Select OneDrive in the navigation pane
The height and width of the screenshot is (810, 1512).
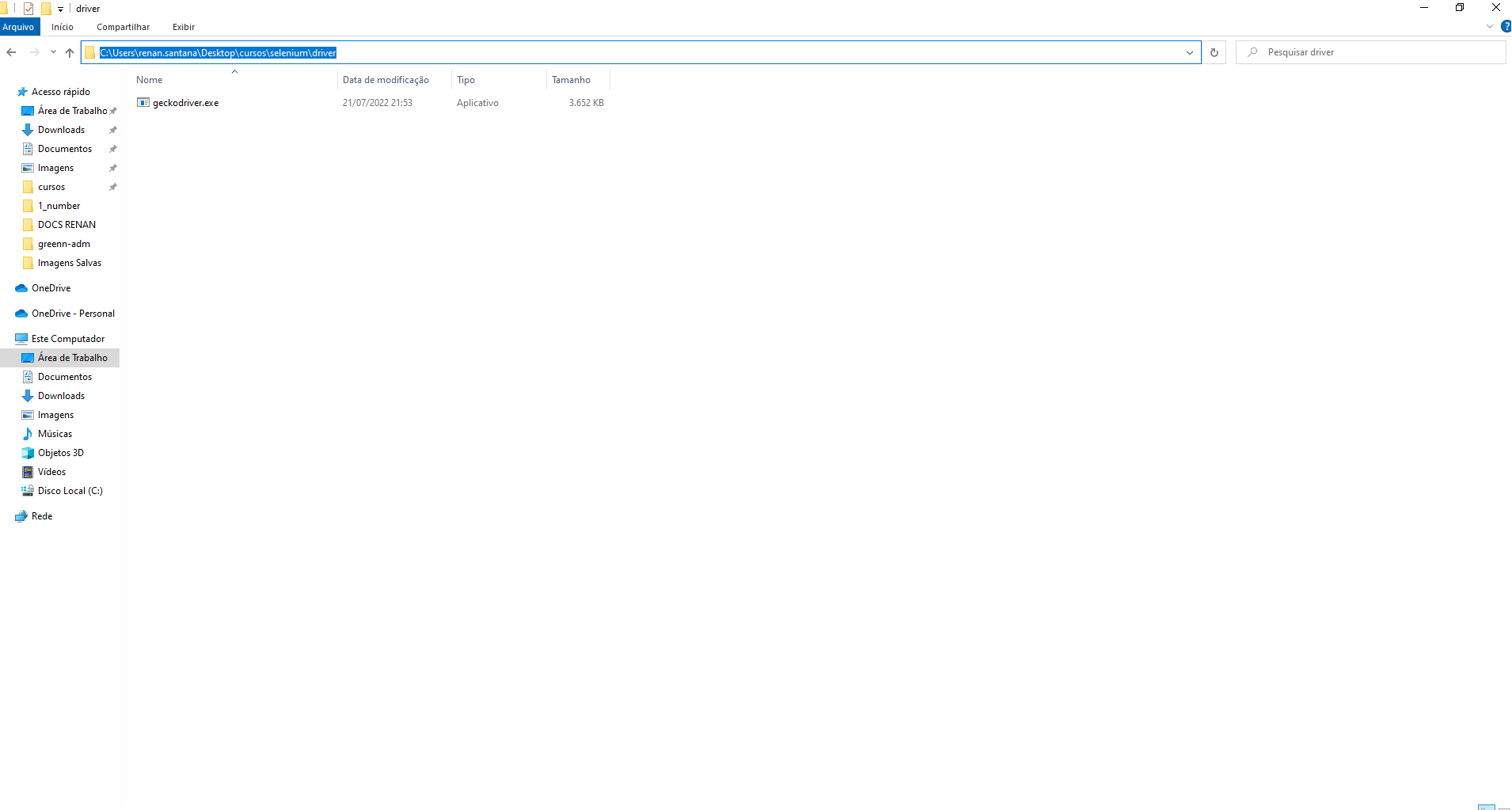51,288
